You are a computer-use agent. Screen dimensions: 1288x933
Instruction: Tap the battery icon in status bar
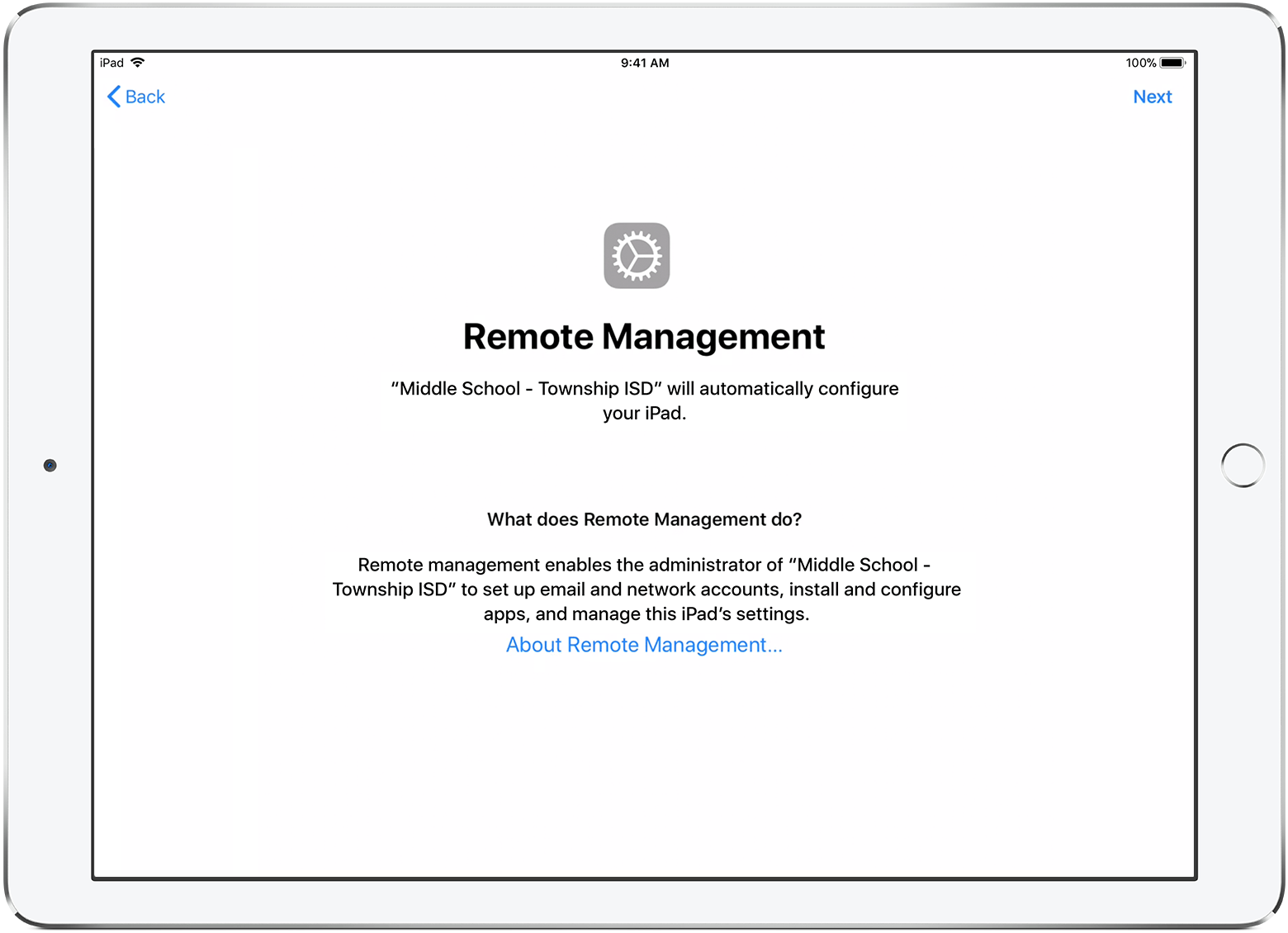(x=1173, y=62)
